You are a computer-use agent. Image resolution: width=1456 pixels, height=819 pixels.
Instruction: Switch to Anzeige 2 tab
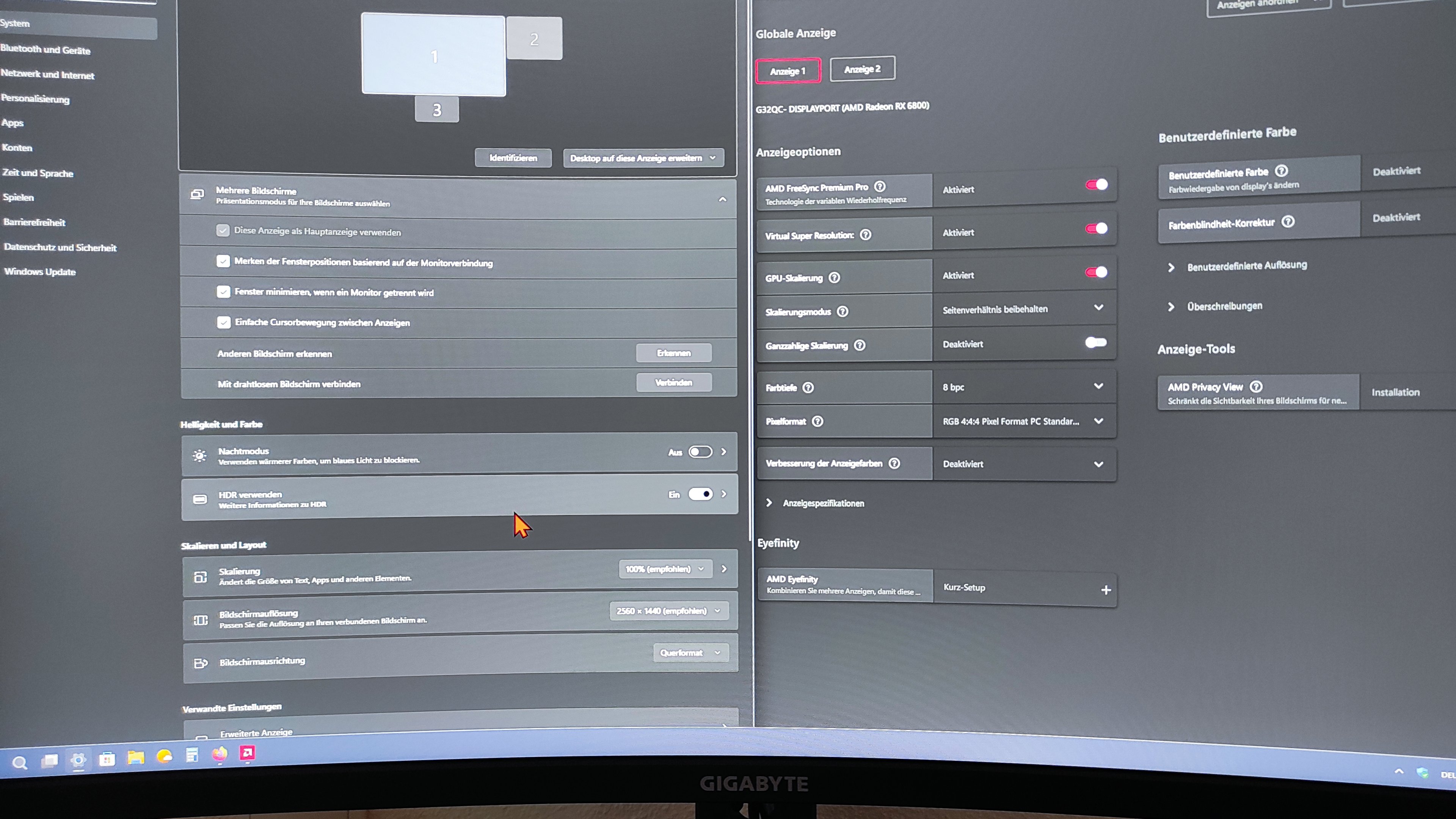pyautogui.click(x=862, y=69)
